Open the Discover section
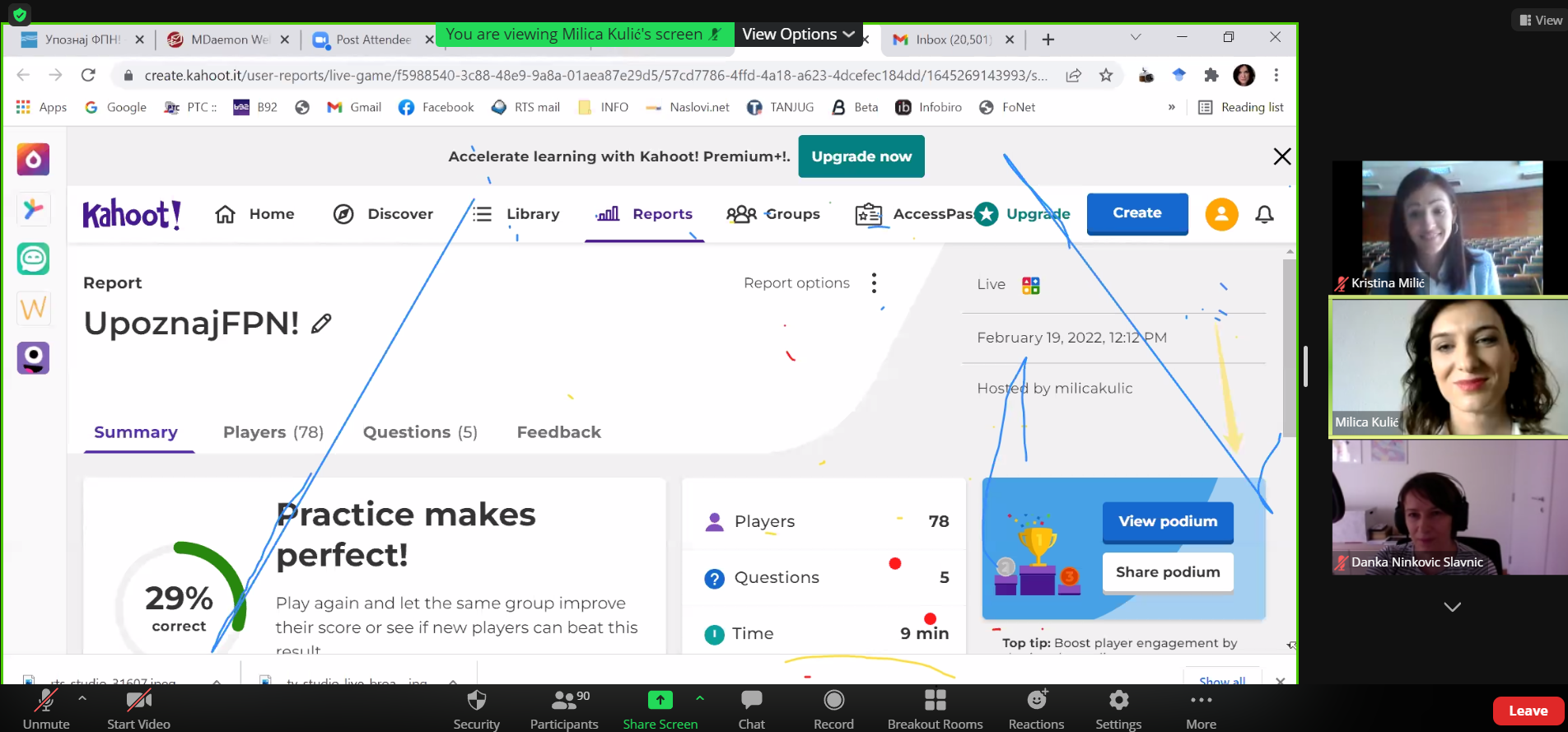Screen dimensions: 1568x732 pyautogui.click(x=383, y=214)
